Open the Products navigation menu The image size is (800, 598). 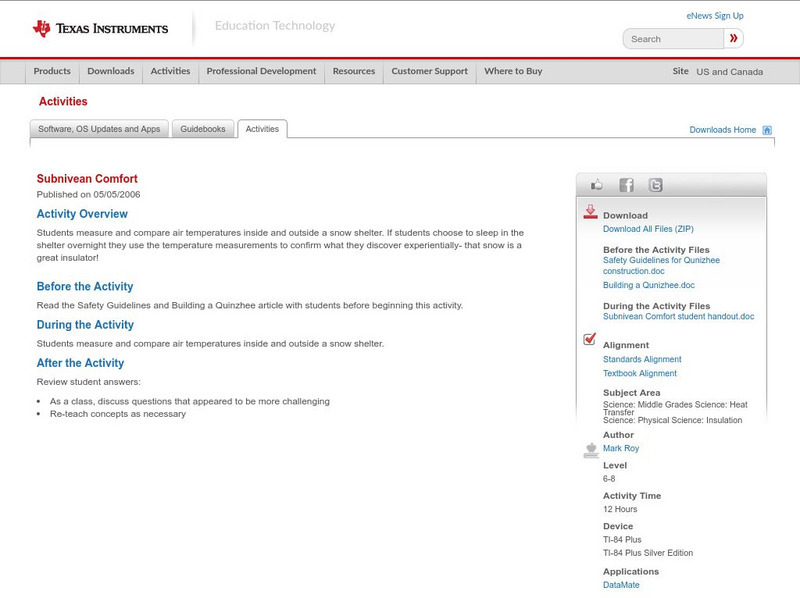tap(52, 71)
